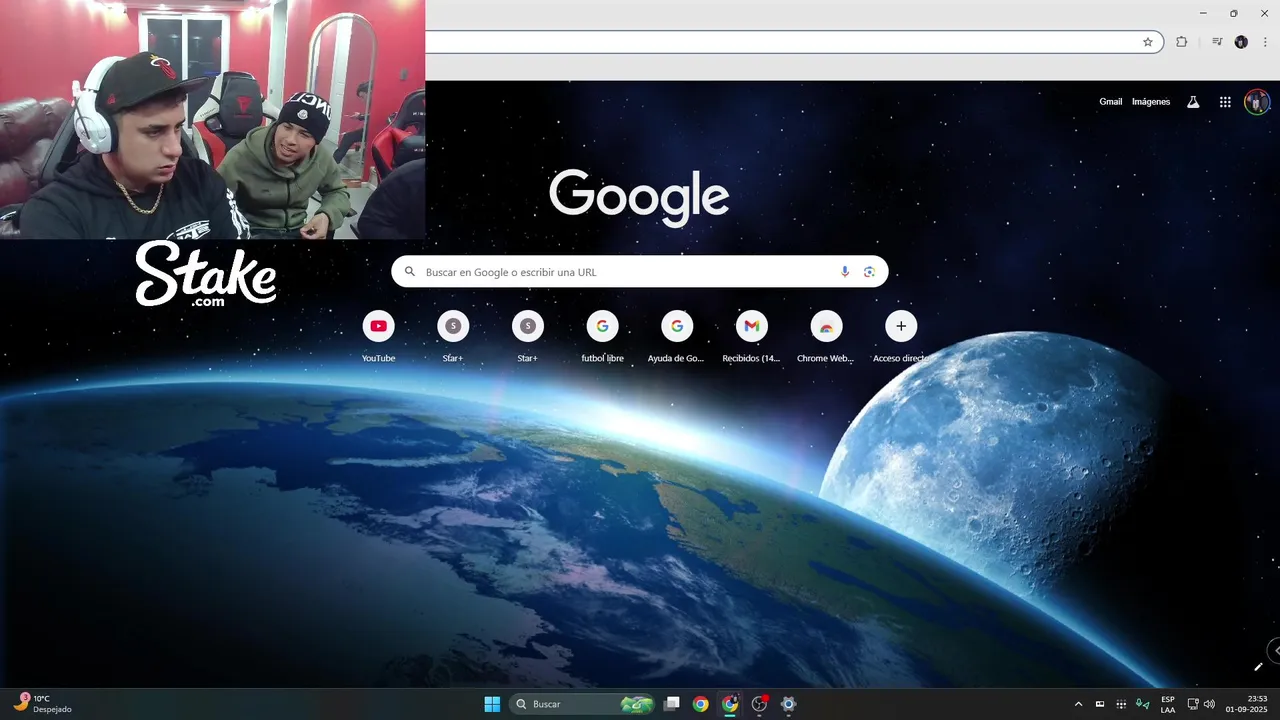Open the weather widget showing 10°C Despejado

pyautogui.click(x=42, y=704)
